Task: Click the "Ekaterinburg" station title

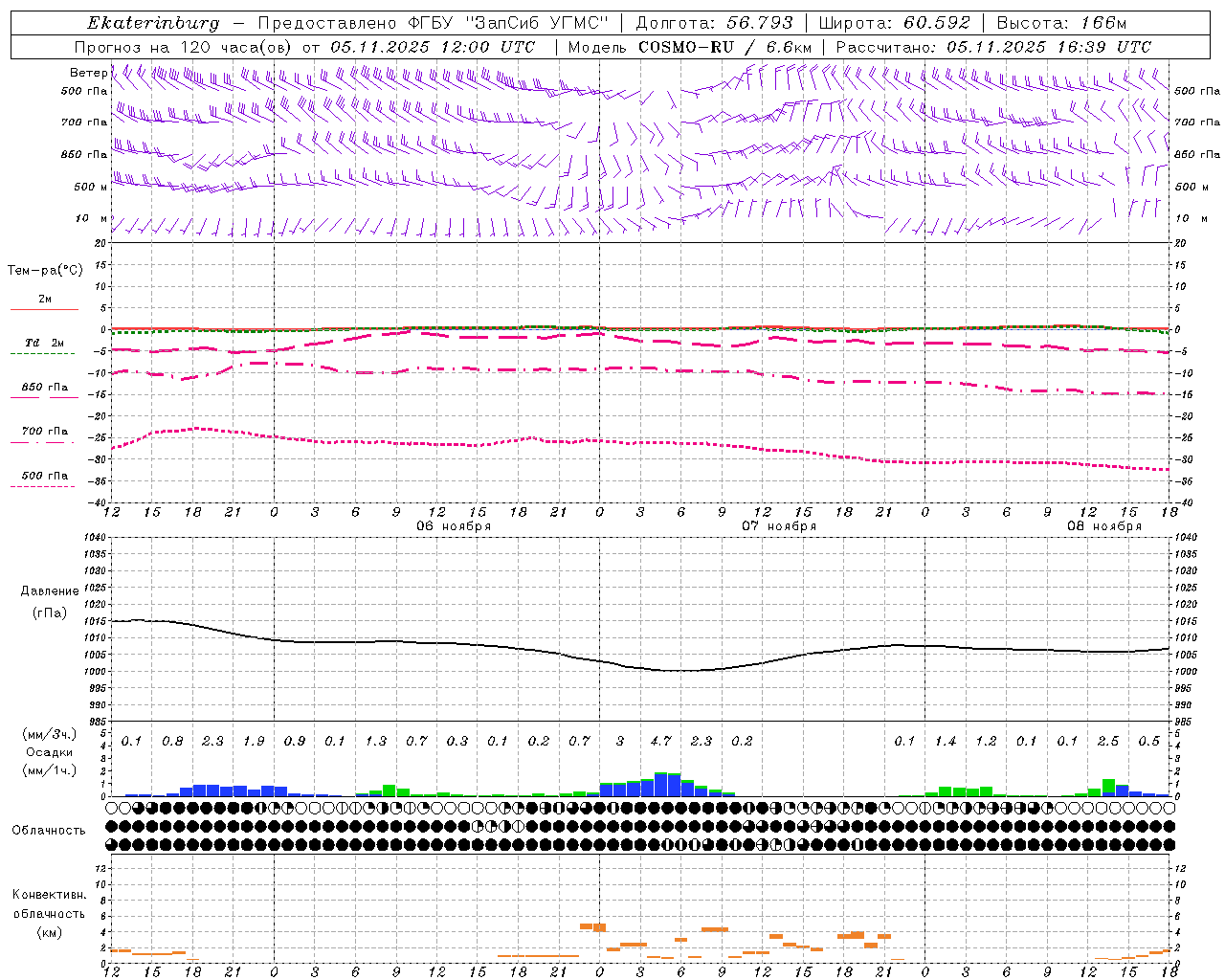Action: pyautogui.click(x=153, y=23)
